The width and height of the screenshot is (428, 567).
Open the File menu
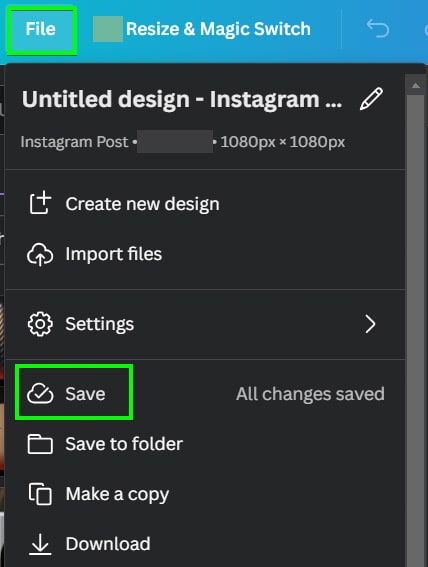[41, 29]
